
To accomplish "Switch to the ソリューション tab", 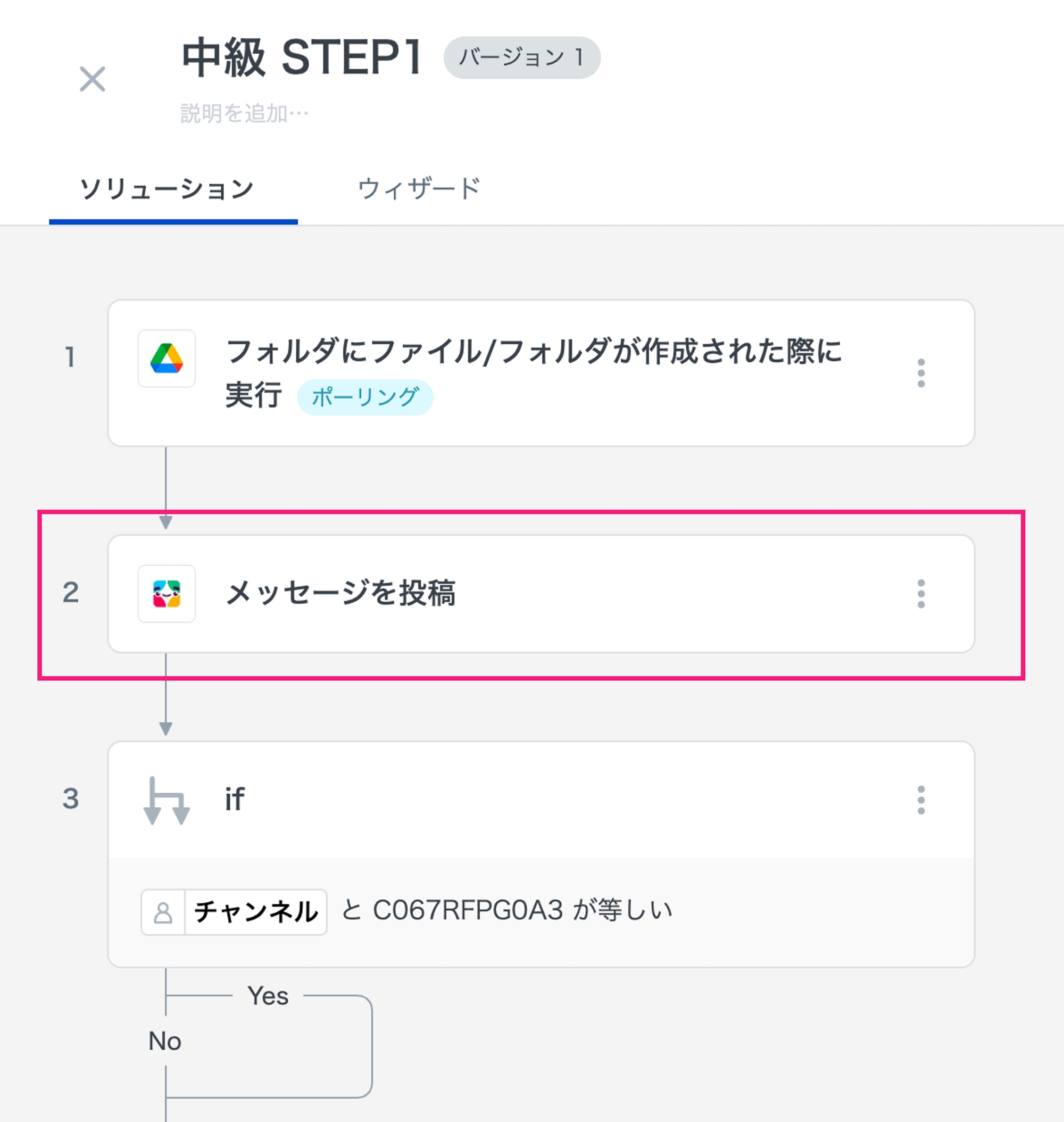I will 167,189.
